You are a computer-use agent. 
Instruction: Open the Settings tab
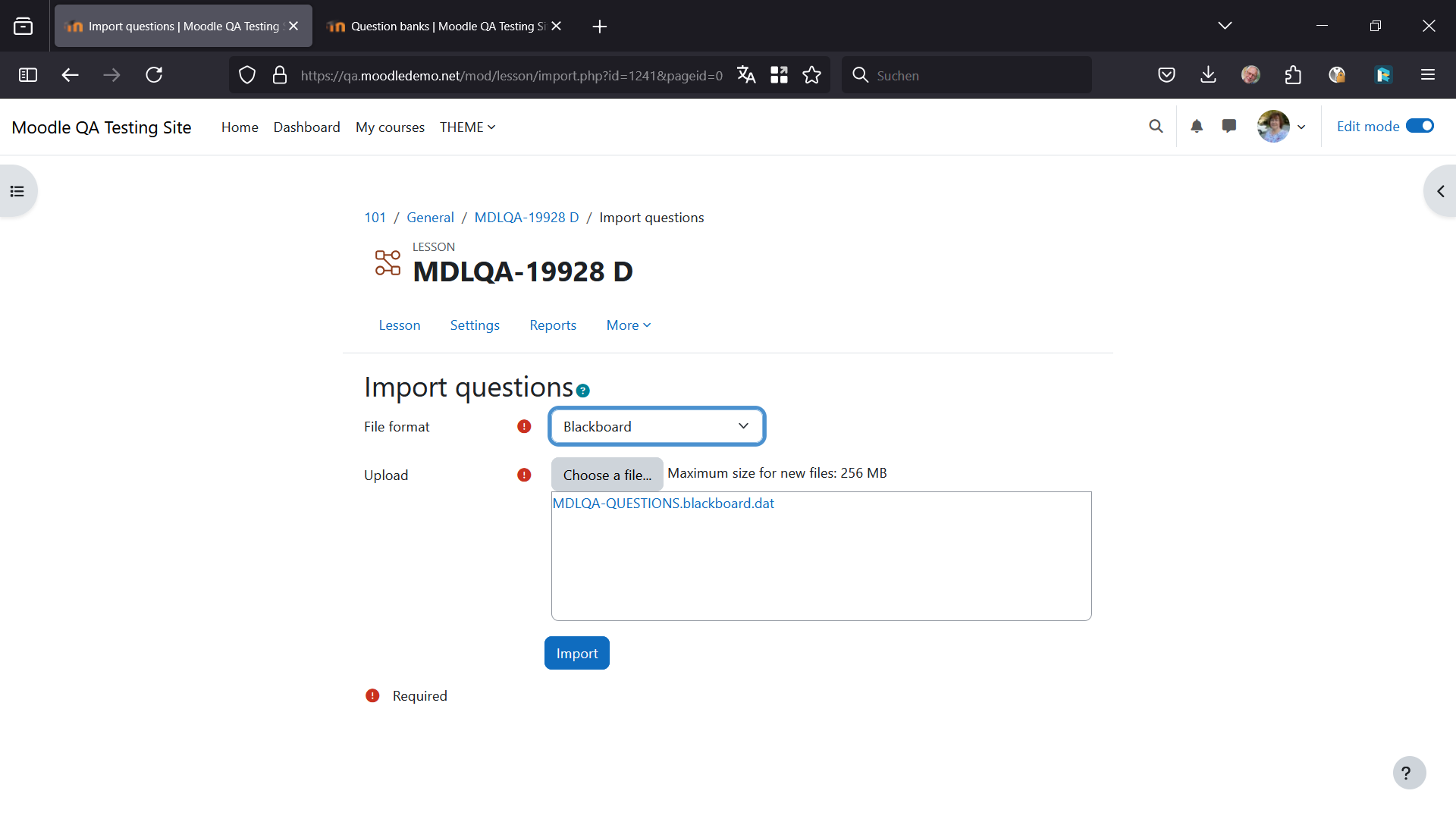pyautogui.click(x=475, y=325)
